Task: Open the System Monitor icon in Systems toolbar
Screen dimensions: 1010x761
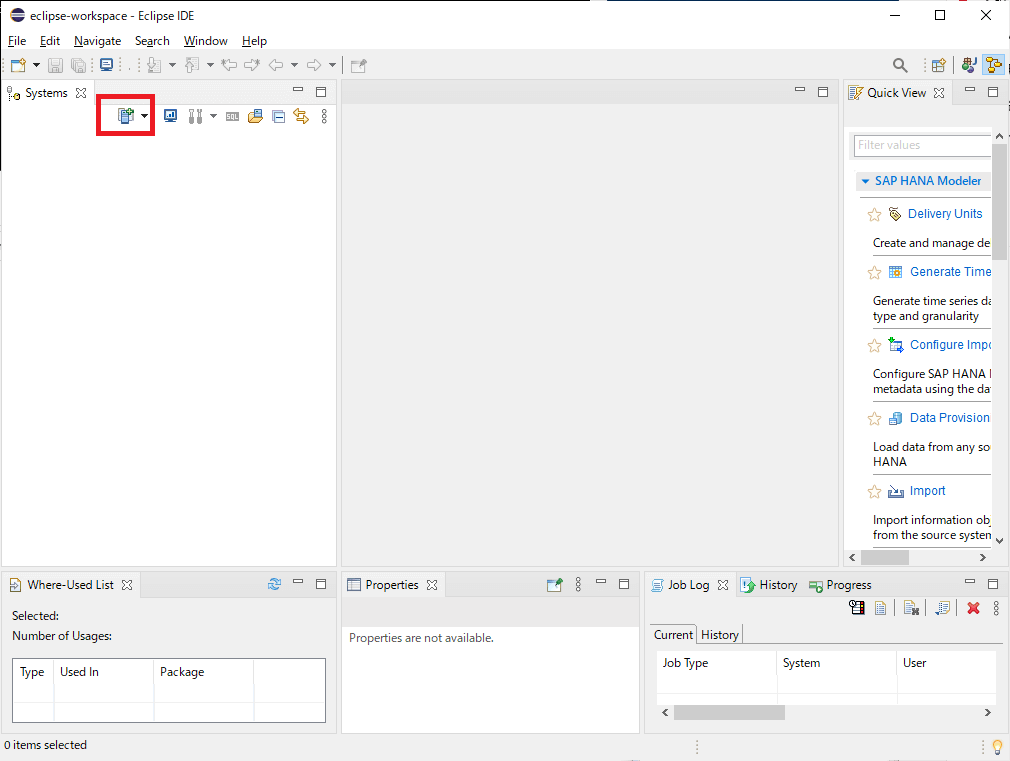Action: click(x=170, y=116)
